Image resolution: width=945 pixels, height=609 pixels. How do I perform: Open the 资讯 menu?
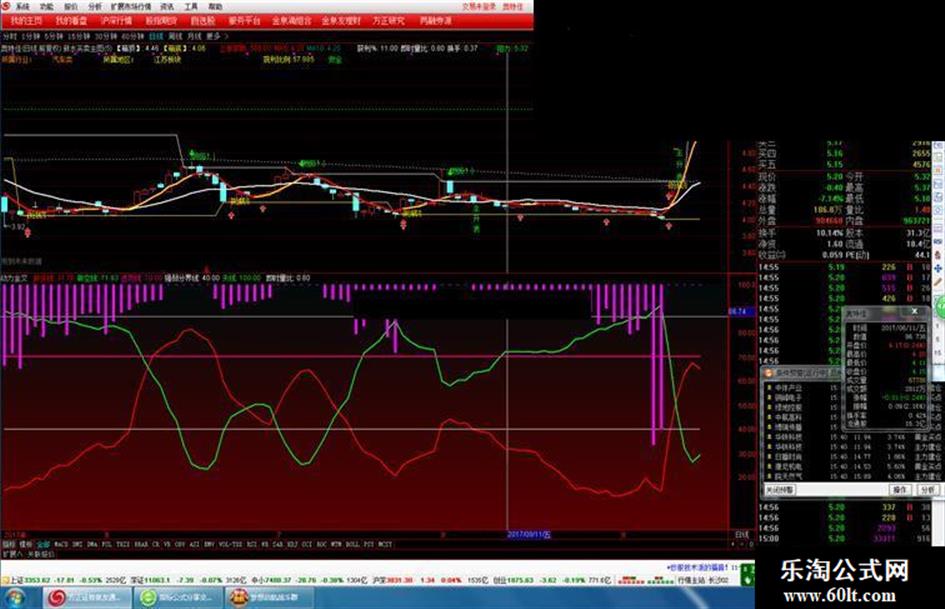[x=167, y=6]
